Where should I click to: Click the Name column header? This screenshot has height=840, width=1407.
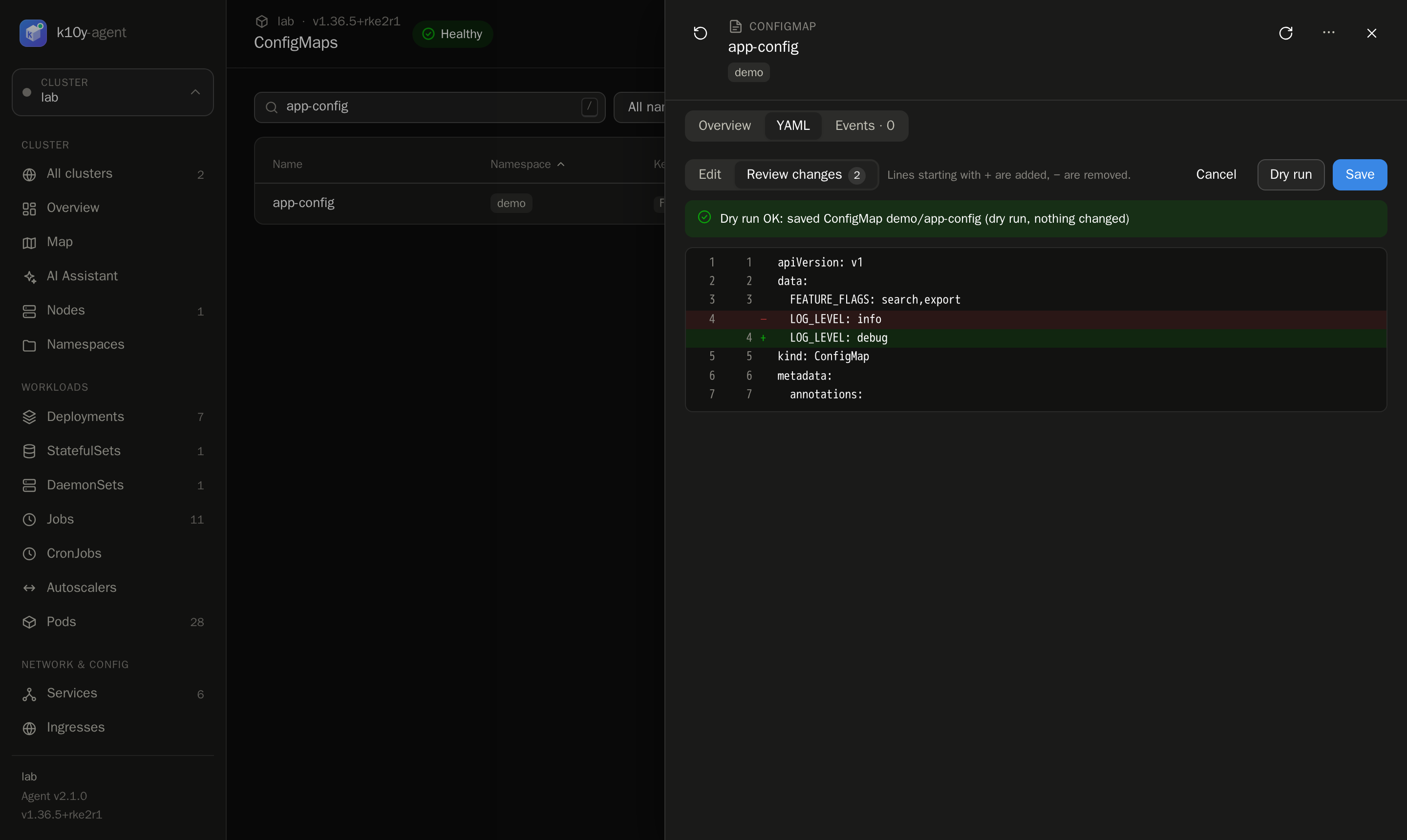[x=287, y=164]
